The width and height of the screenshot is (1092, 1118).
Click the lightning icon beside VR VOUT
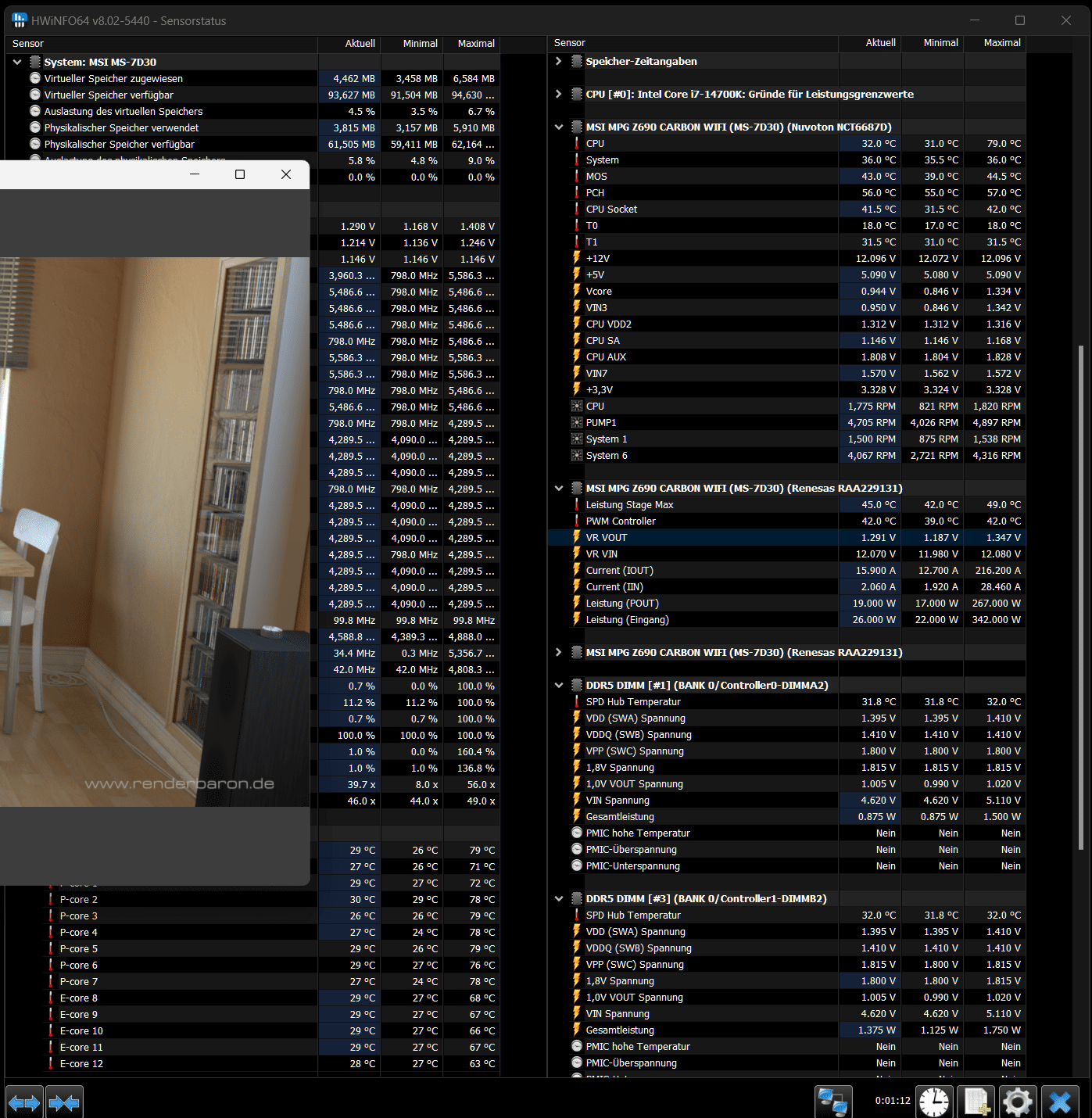577,537
